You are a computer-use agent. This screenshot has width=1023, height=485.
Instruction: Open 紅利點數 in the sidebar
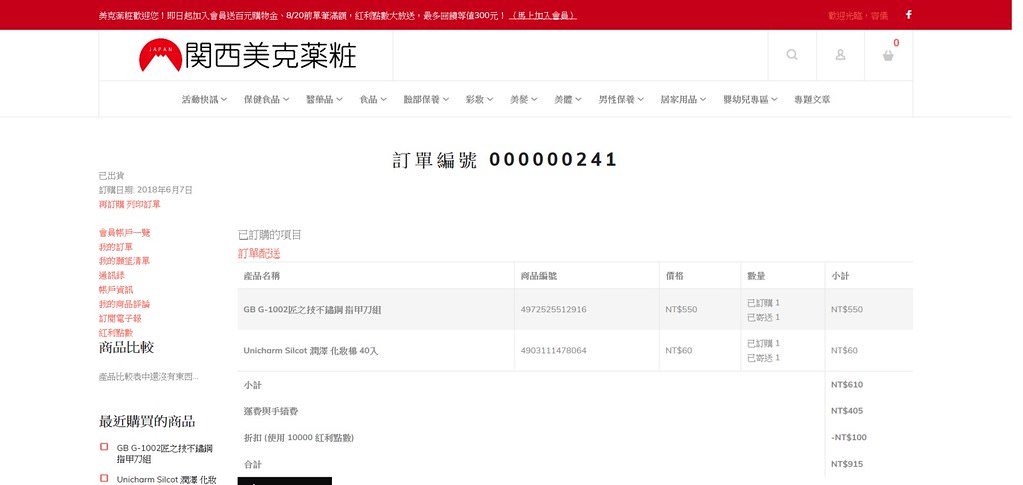[115, 333]
